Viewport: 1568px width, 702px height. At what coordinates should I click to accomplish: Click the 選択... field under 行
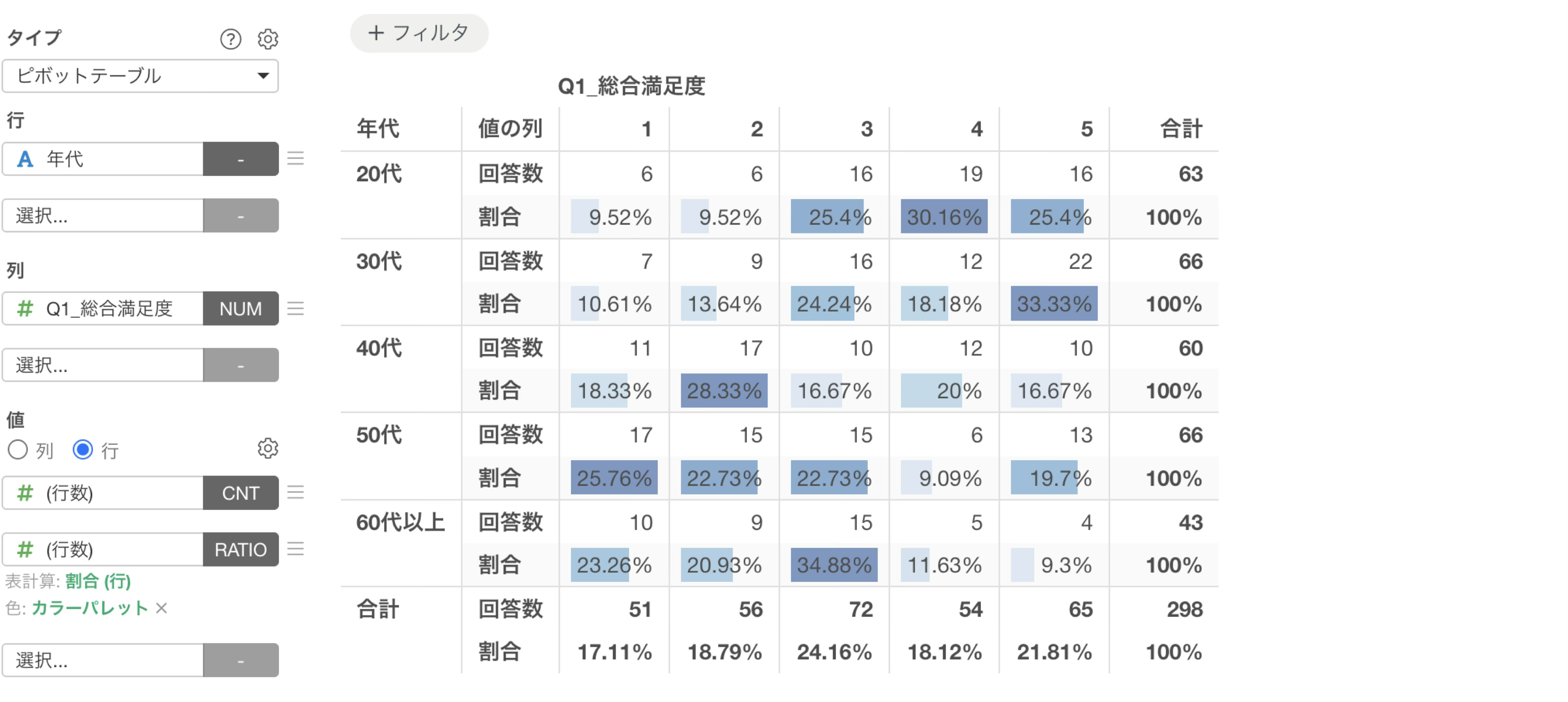pyautogui.click(x=103, y=215)
